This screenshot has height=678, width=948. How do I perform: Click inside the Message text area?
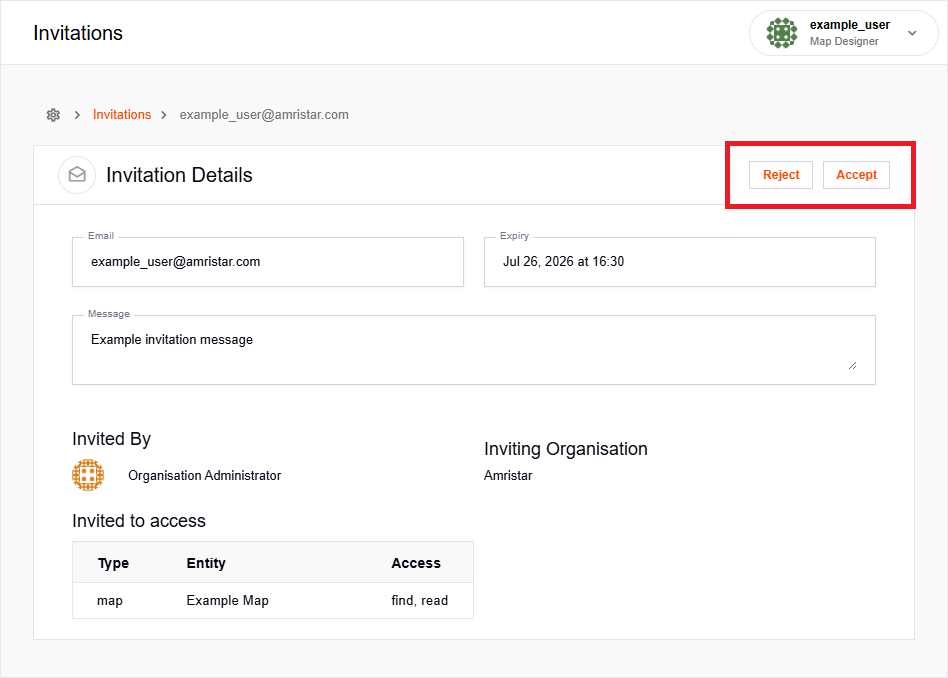(x=473, y=350)
